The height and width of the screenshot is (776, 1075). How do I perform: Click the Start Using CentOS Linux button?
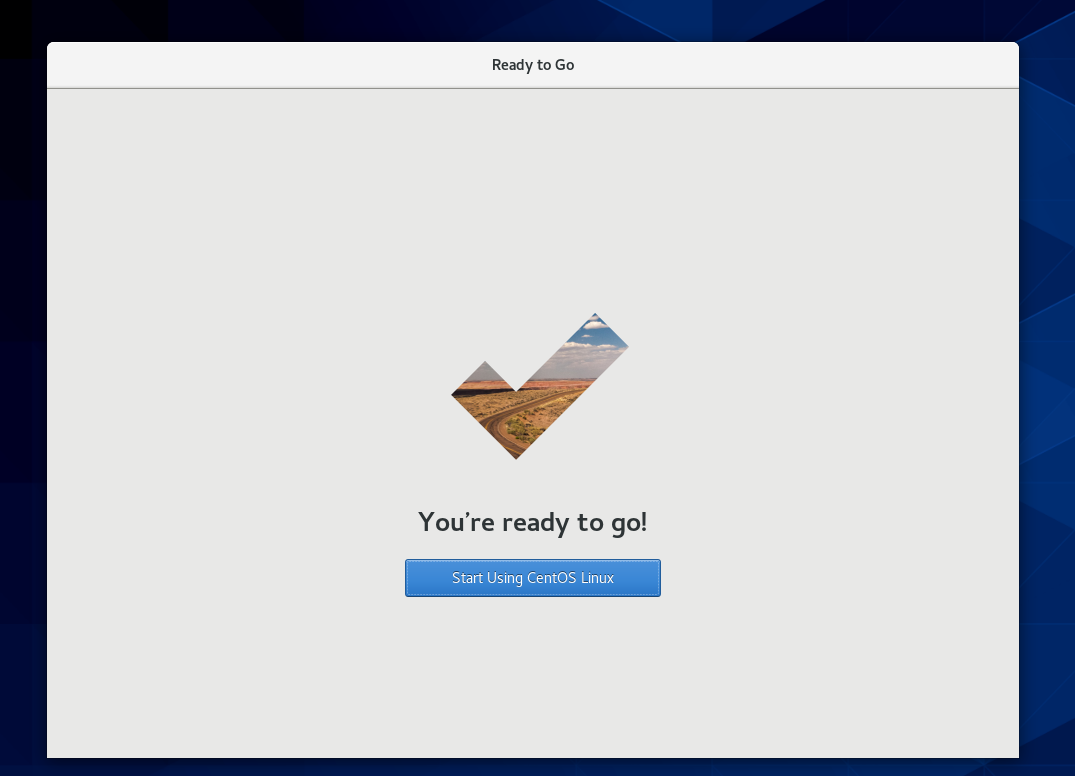533,578
